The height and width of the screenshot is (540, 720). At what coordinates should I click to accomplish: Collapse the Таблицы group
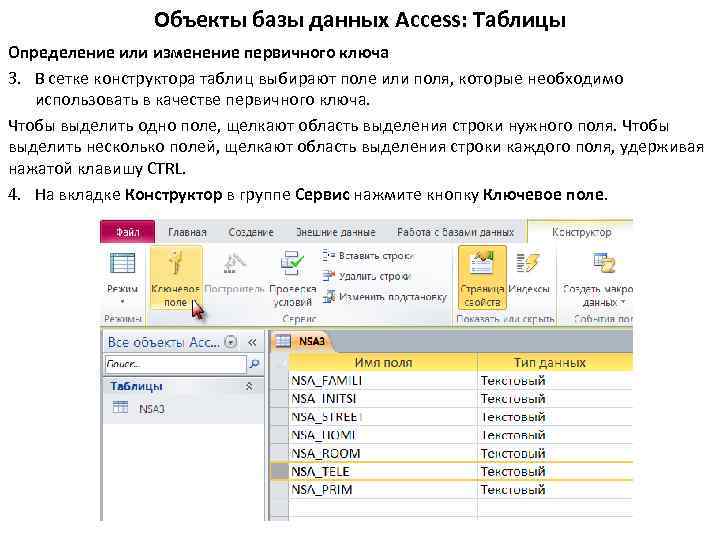click(x=249, y=386)
